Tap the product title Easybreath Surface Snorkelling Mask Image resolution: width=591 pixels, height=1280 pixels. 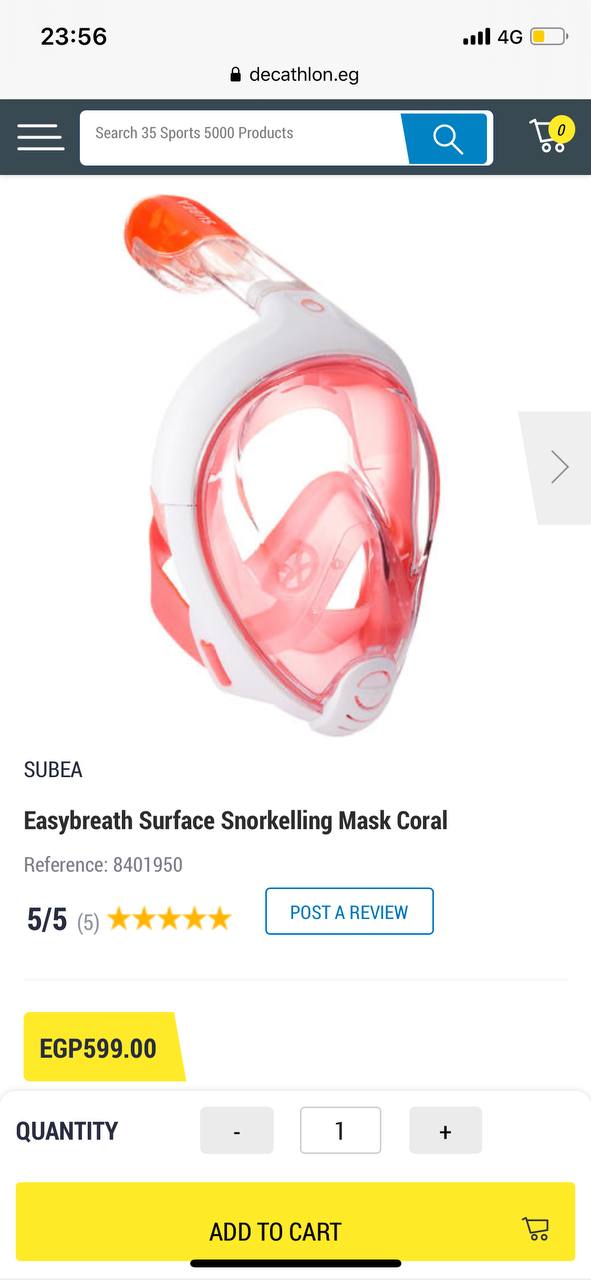[x=236, y=821]
